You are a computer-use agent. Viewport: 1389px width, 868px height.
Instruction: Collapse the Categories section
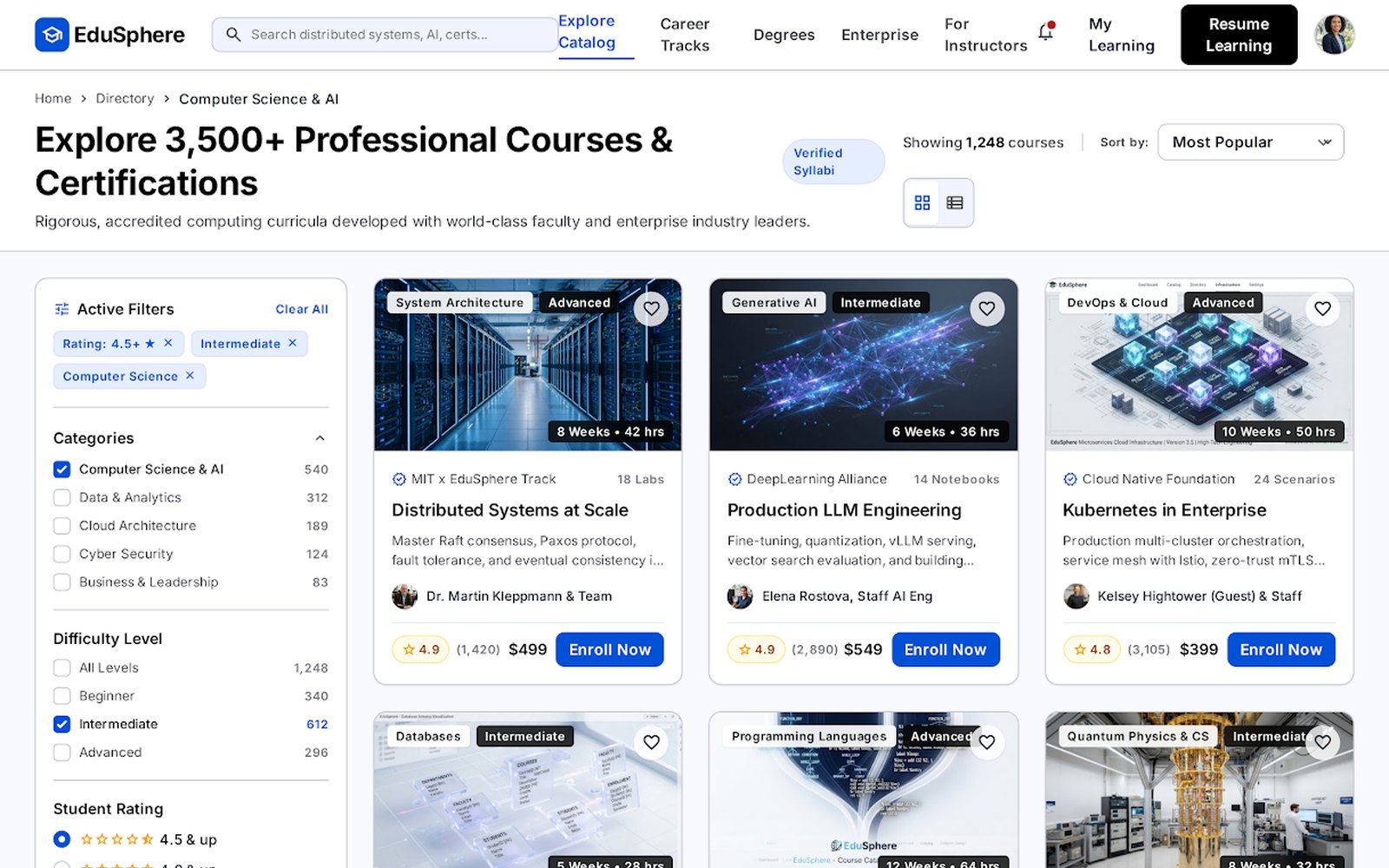[320, 438]
